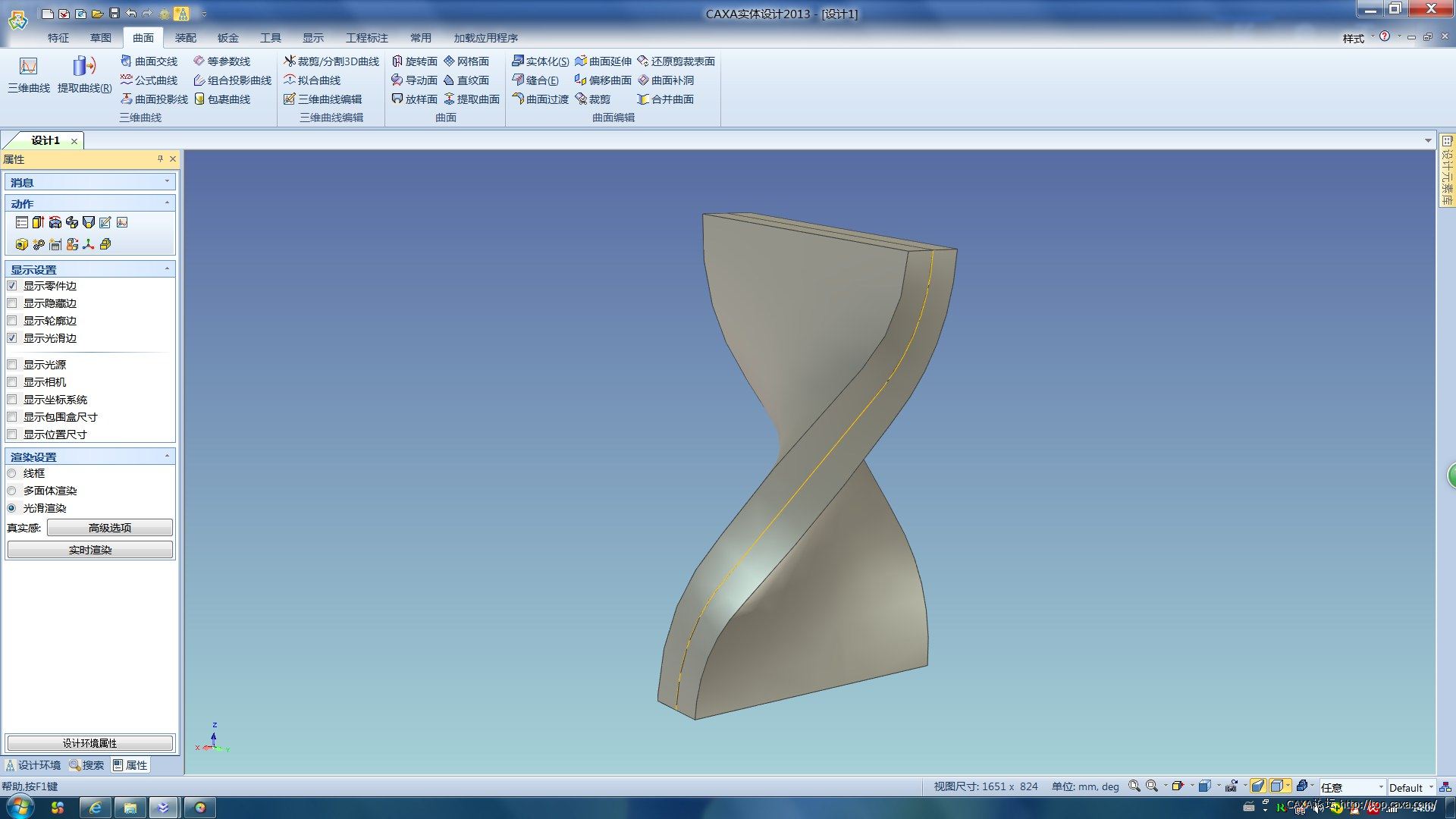1456x819 pixels.
Task: Select the 包裹曲线 wrap curve tool
Action: [x=221, y=99]
